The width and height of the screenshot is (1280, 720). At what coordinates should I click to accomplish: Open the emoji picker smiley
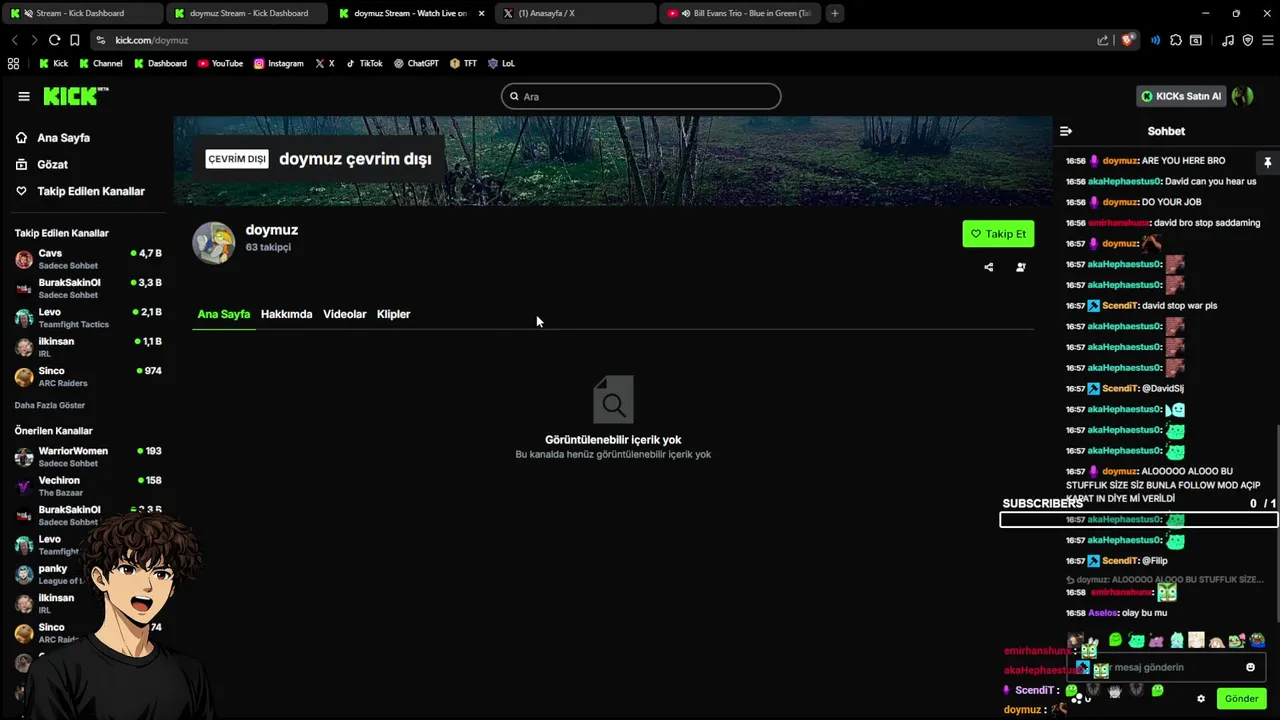point(1250,667)
